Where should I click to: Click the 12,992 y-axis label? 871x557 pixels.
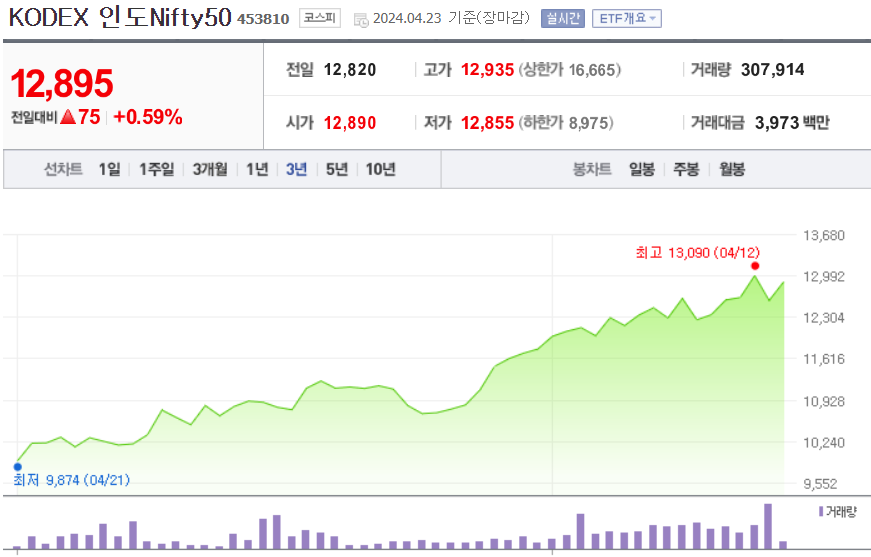824,277
